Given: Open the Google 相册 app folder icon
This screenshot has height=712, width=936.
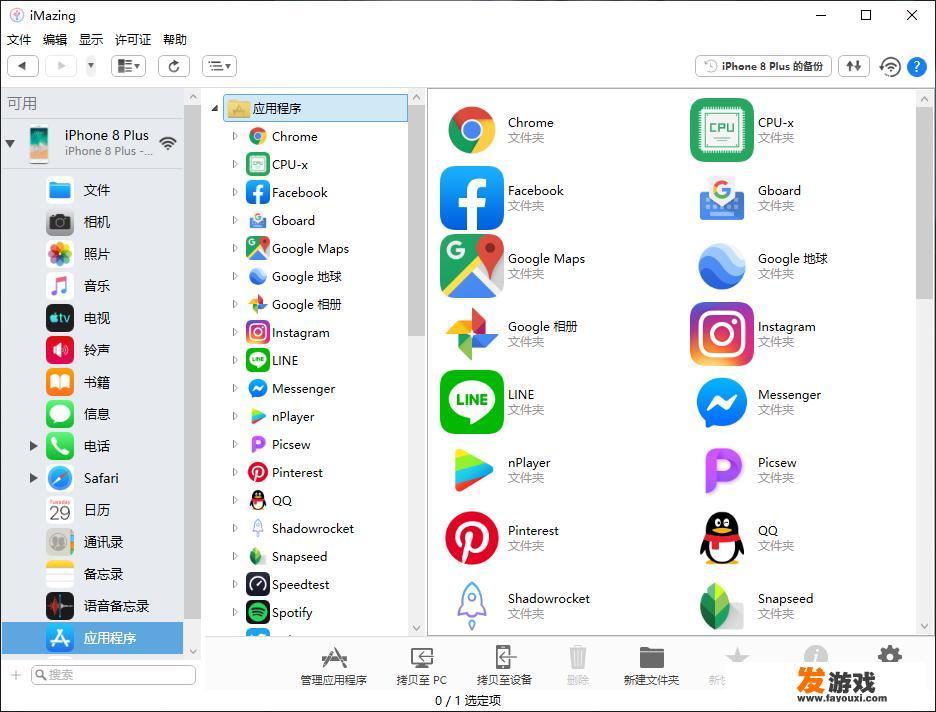Looking at the screenshot, I should tap(472, 334).
